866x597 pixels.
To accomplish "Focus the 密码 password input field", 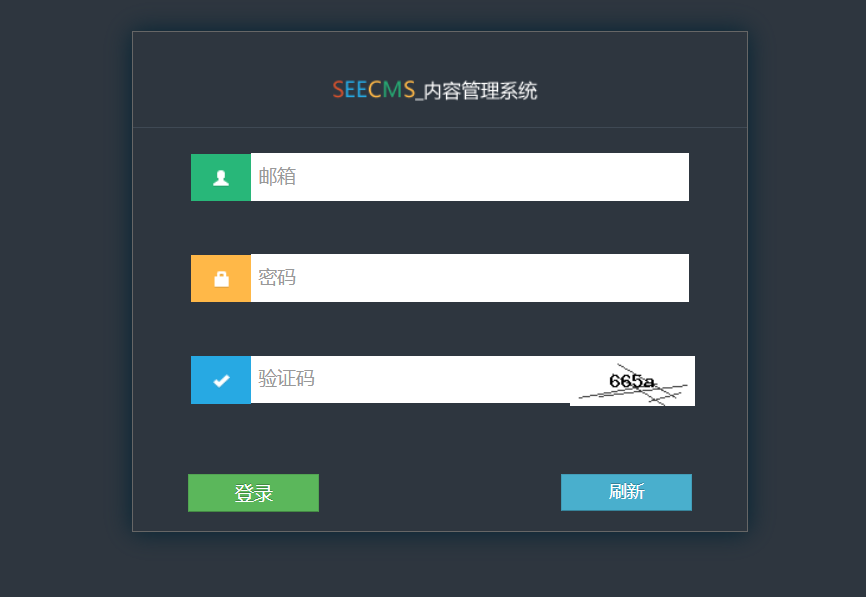I will 470,278.
